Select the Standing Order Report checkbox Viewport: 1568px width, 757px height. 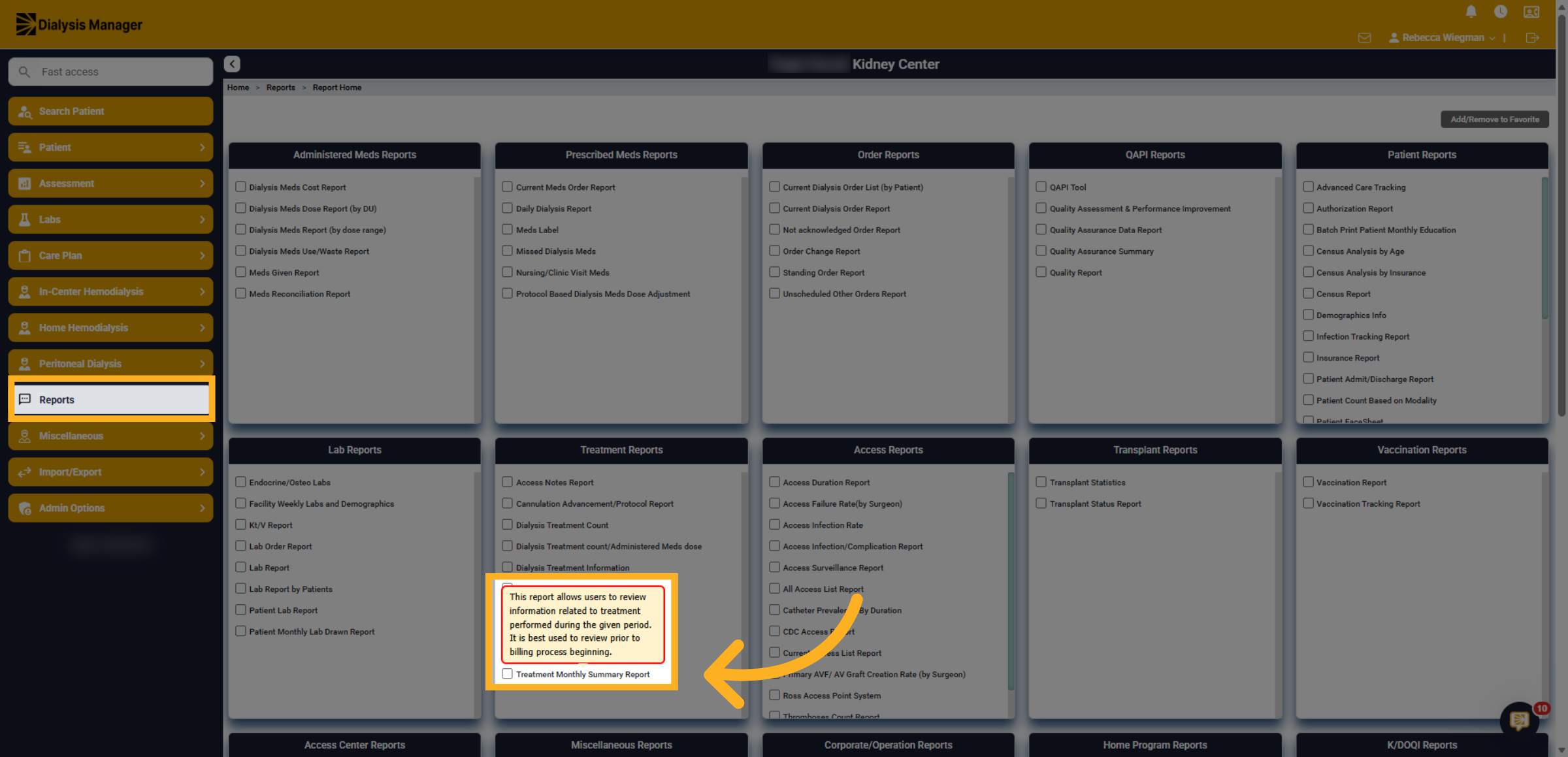pyautogui.click(x=774, y=272)
